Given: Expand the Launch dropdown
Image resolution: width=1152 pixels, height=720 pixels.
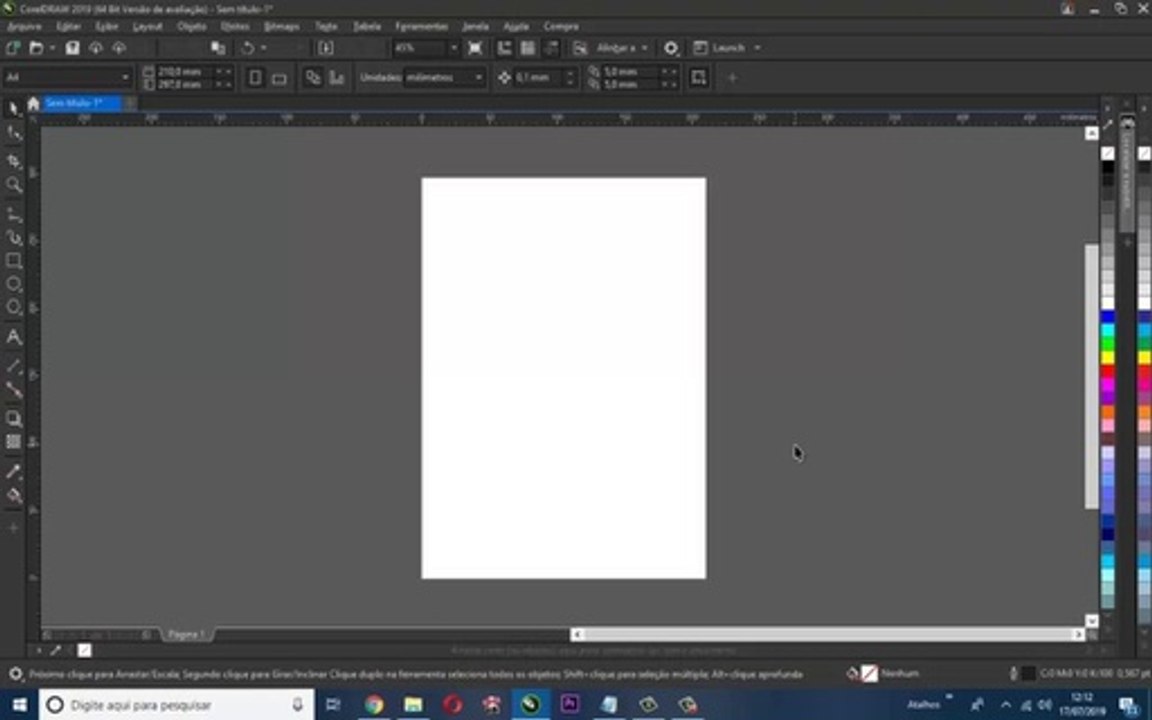Looking at the screenshot, I should click(757, 48).
